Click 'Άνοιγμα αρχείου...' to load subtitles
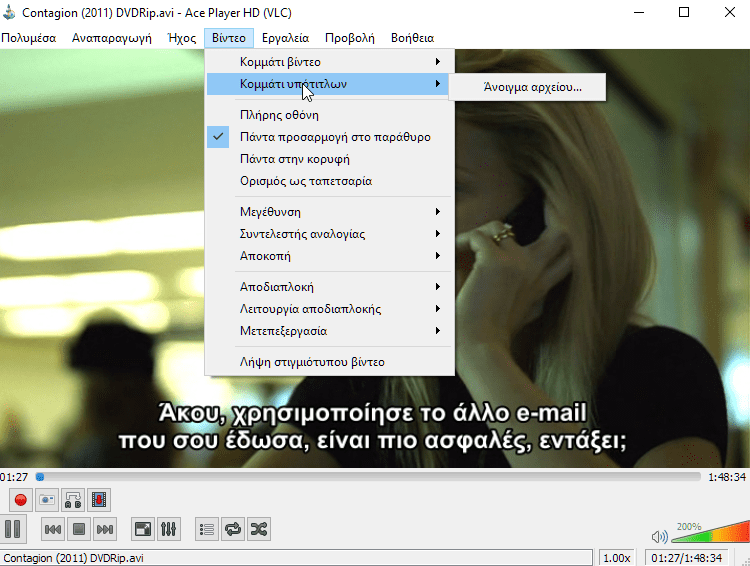Viewport: 750px width, 566px height. pos(531,87)
